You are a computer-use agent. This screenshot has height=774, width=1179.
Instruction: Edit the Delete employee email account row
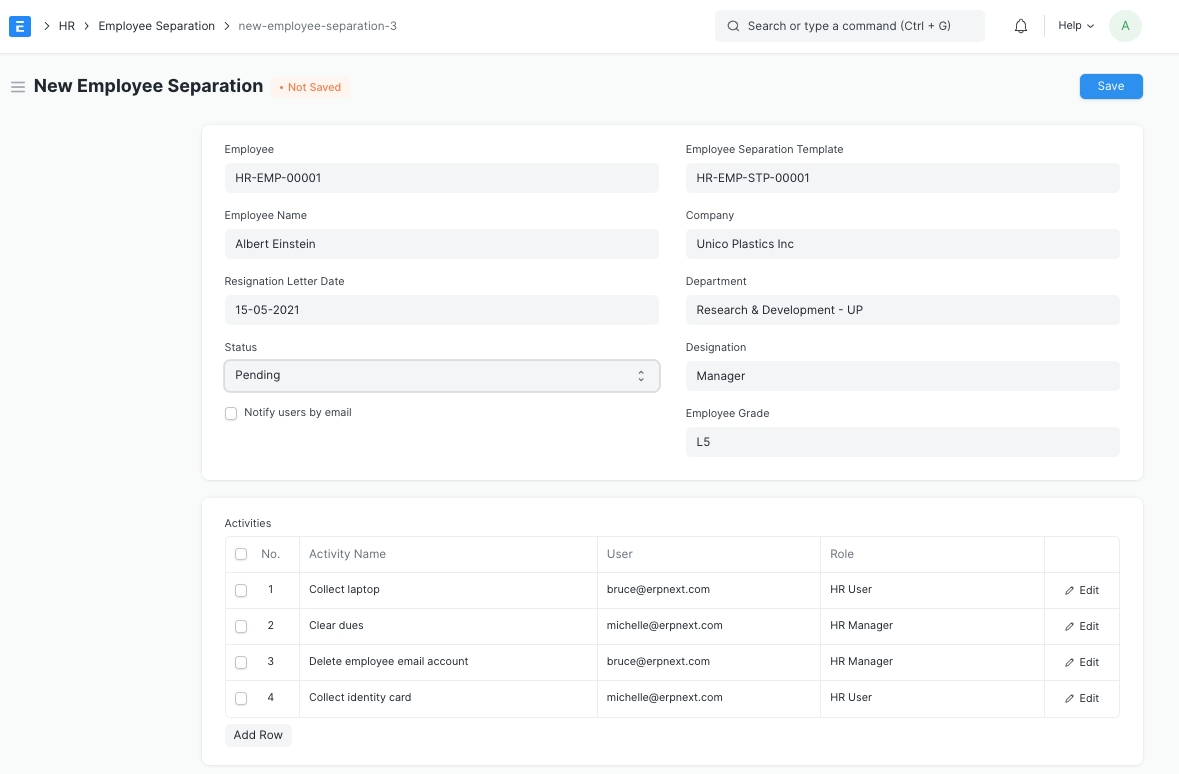click(x=1082, y=662)
